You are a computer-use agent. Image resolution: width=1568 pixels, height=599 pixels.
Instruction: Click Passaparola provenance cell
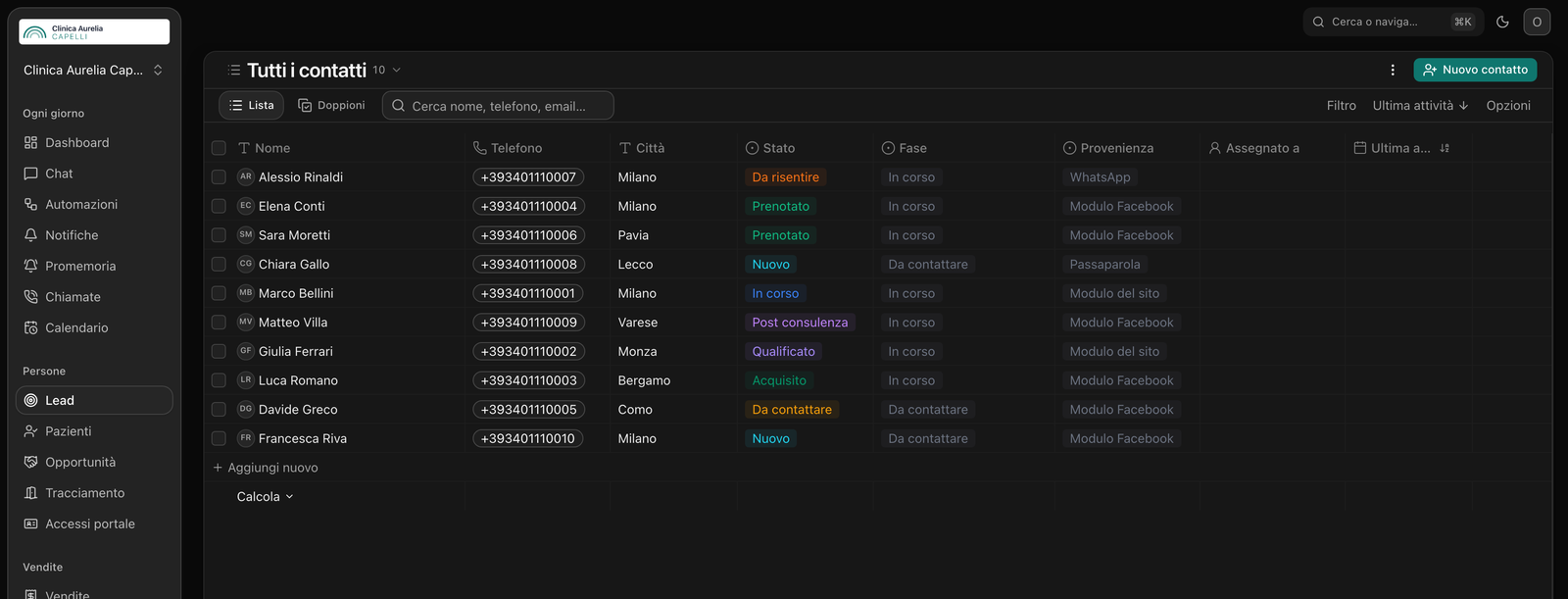[x=1104, y=265]
